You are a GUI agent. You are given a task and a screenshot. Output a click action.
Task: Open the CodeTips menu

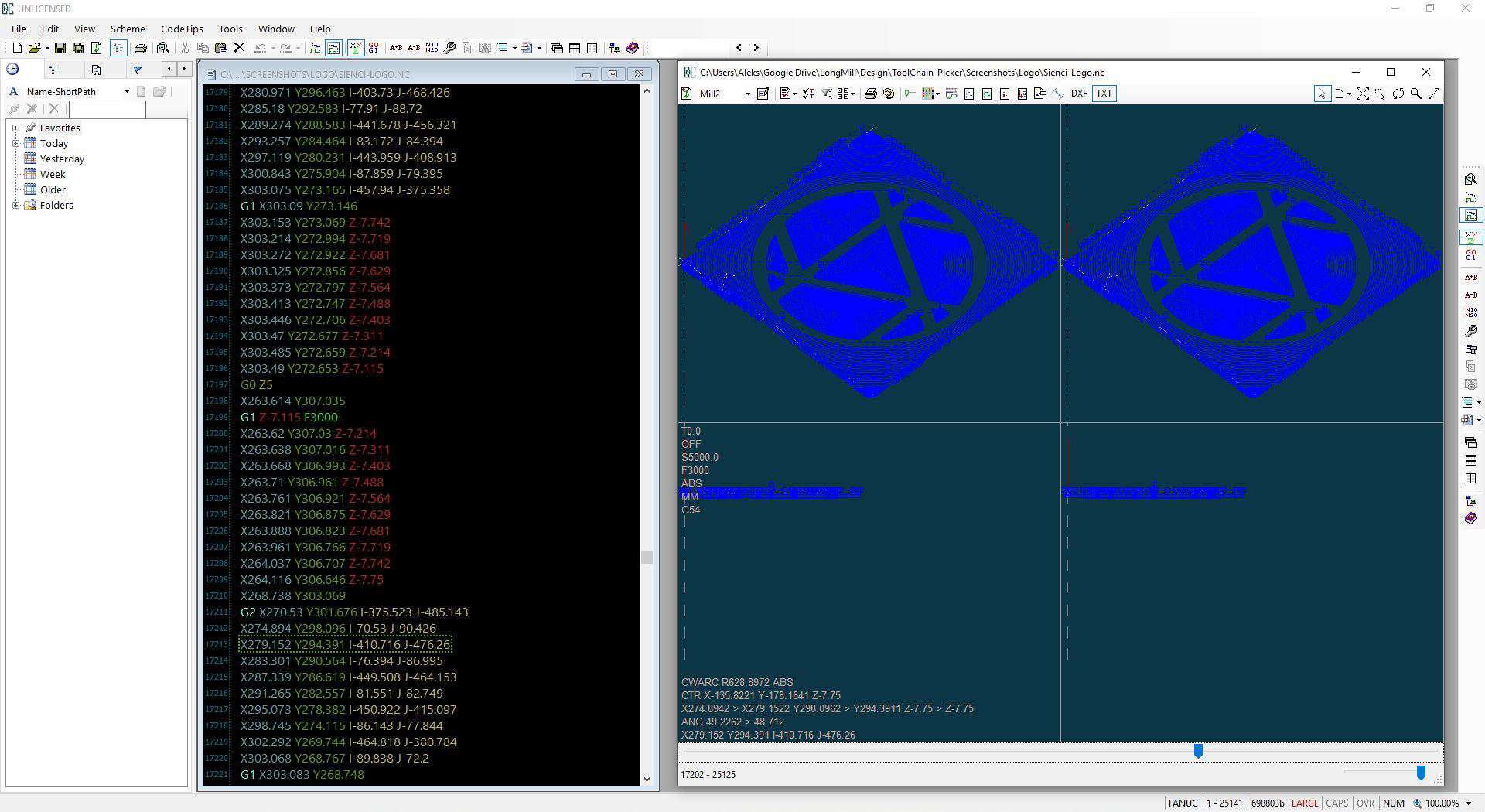(x=182, y=29)
